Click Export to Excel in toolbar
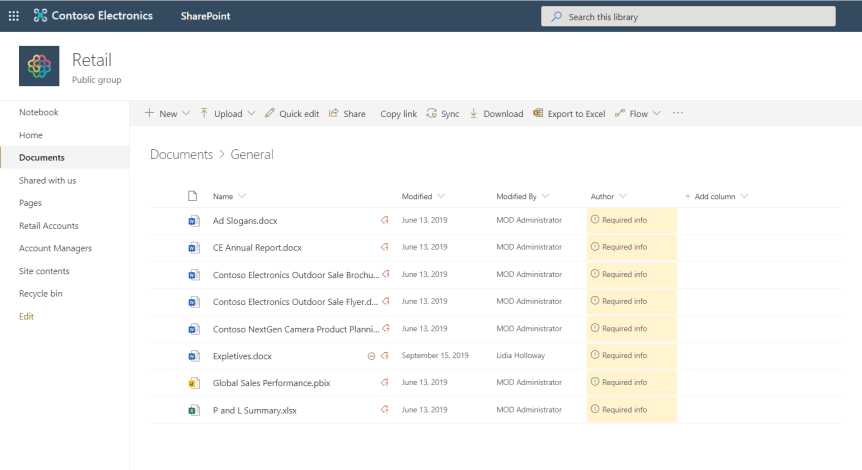Screen dimensions: 862x470 [x=569, y=114]
